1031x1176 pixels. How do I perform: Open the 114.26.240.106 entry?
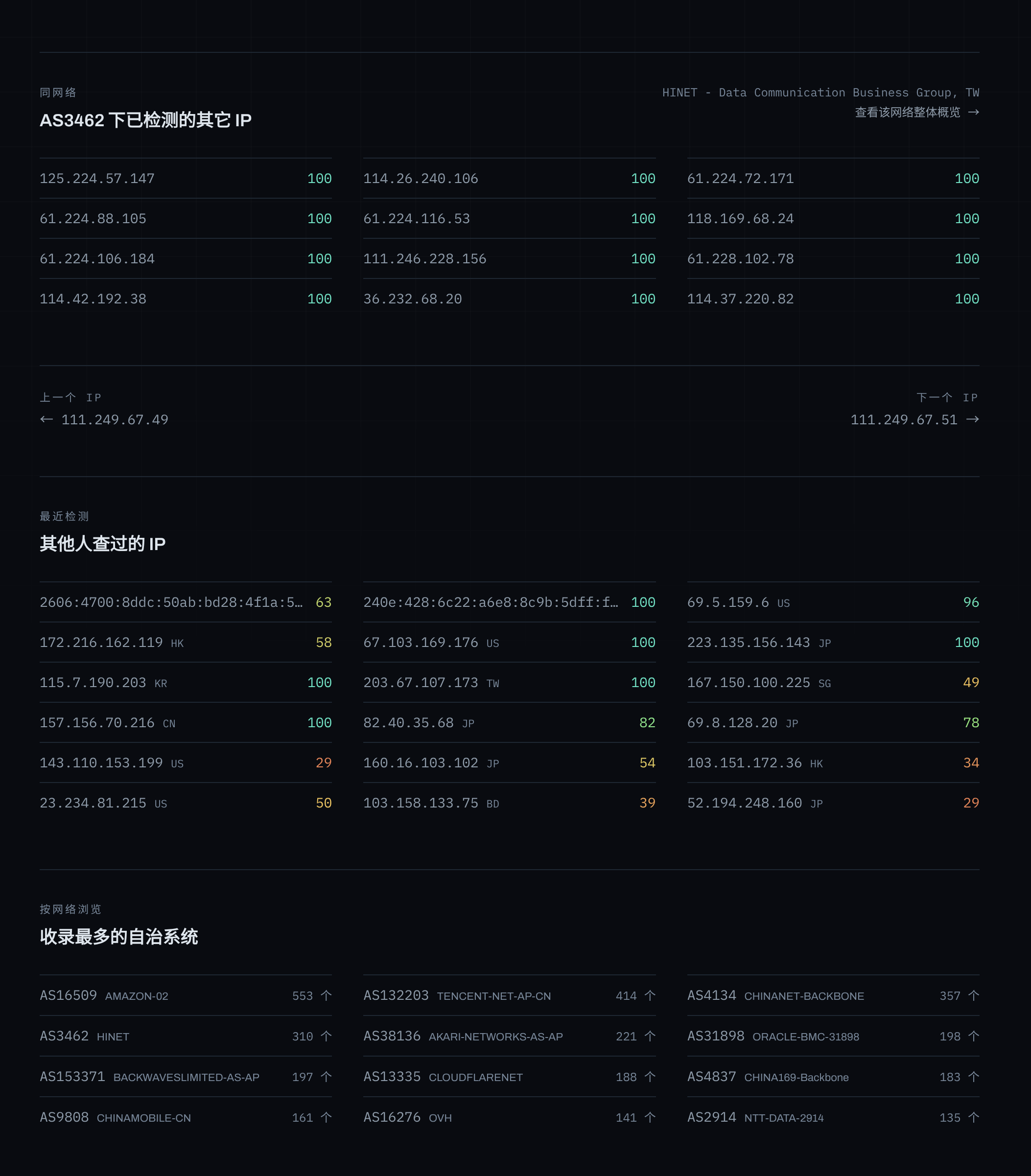[x=509, y=178]
